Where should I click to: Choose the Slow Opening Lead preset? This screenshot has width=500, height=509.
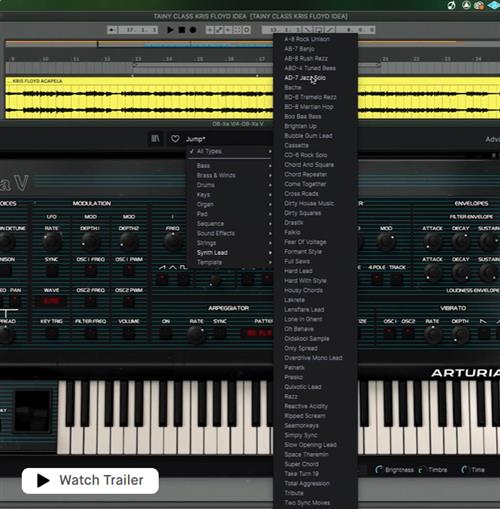point(315,445)
